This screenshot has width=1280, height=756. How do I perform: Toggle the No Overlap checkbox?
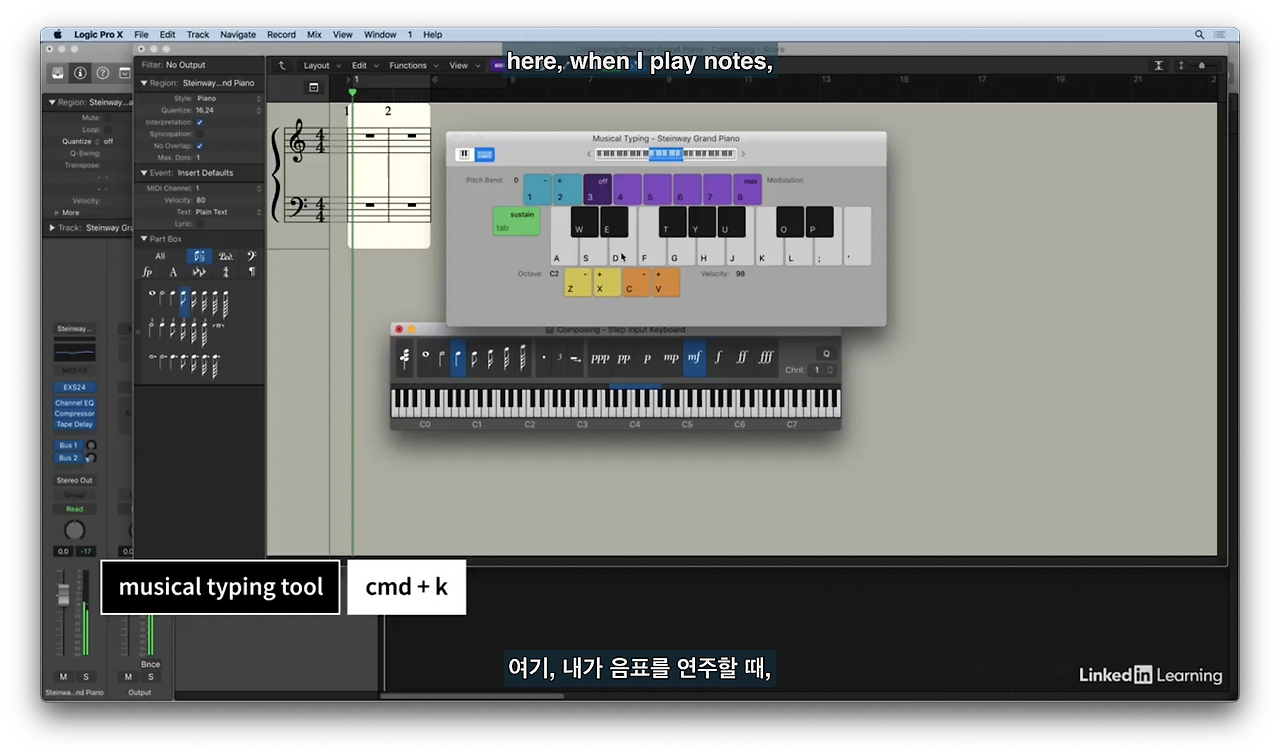pos(200,146)
